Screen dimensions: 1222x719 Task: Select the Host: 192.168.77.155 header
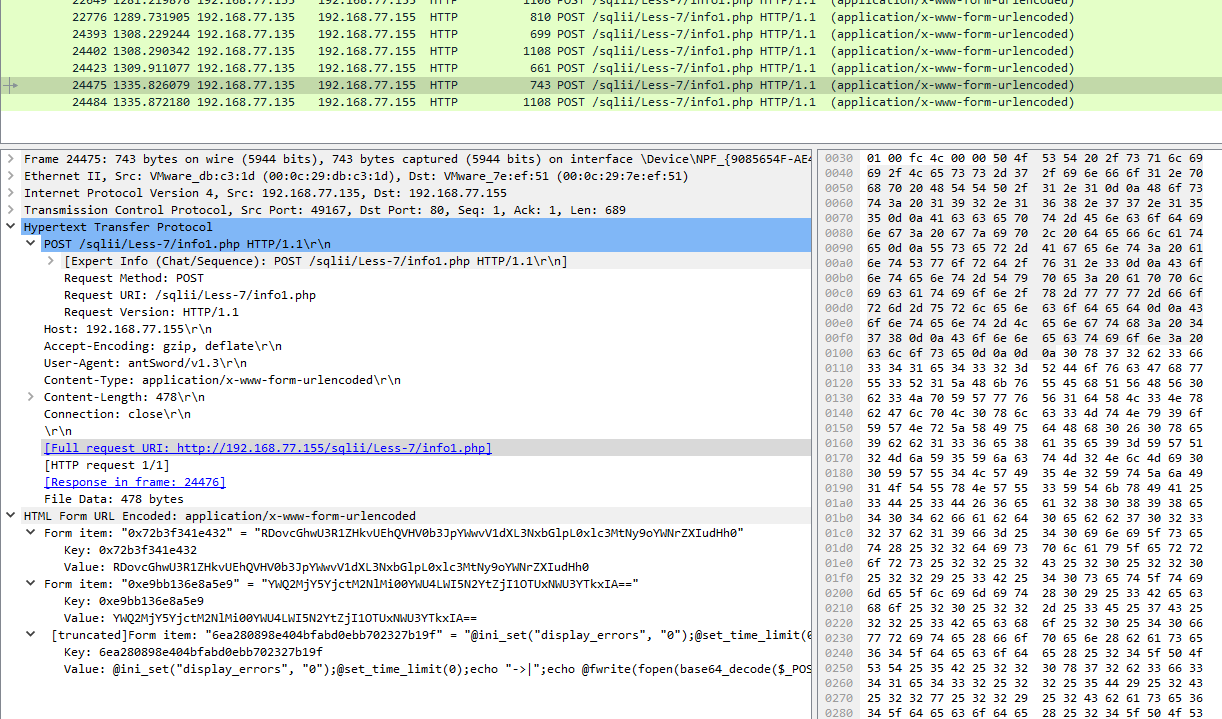pos(128,329)
